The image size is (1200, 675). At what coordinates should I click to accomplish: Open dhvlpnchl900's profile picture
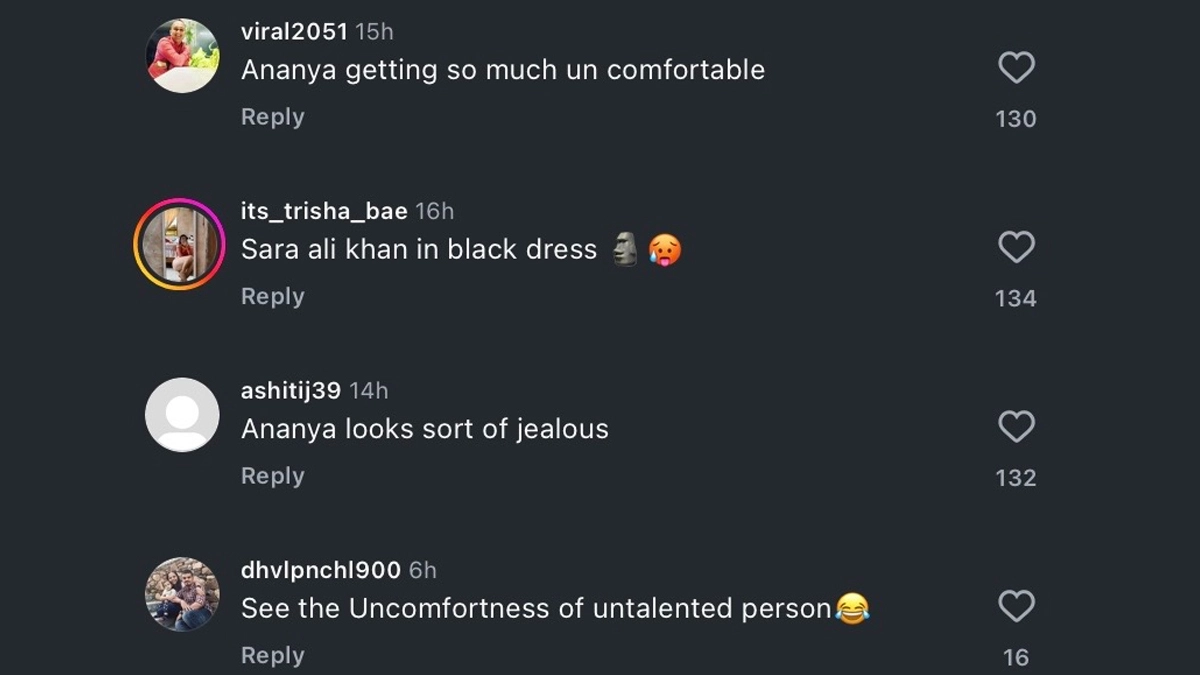[x=182, y=594]
